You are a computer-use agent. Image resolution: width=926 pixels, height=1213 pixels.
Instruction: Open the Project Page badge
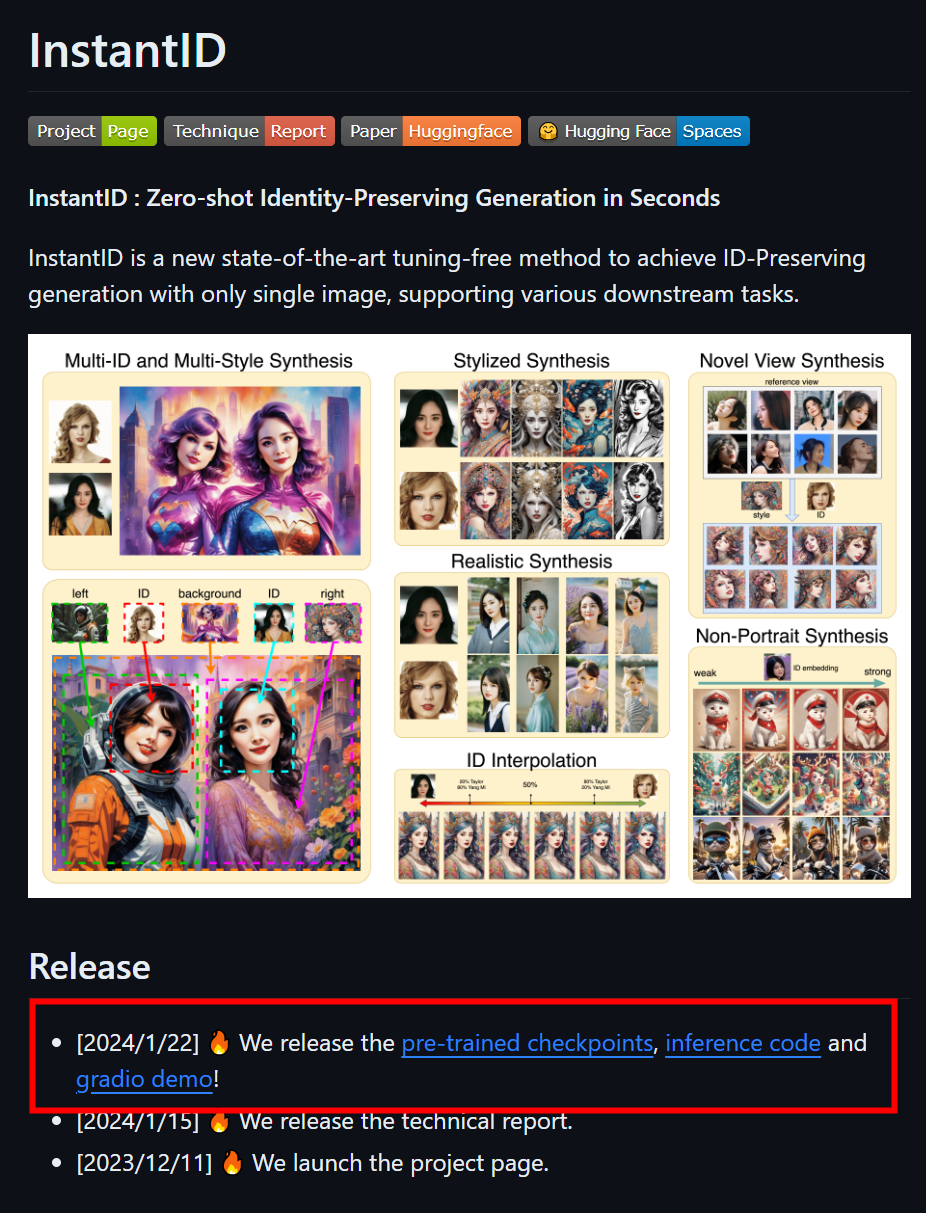(x=92, y=131)
